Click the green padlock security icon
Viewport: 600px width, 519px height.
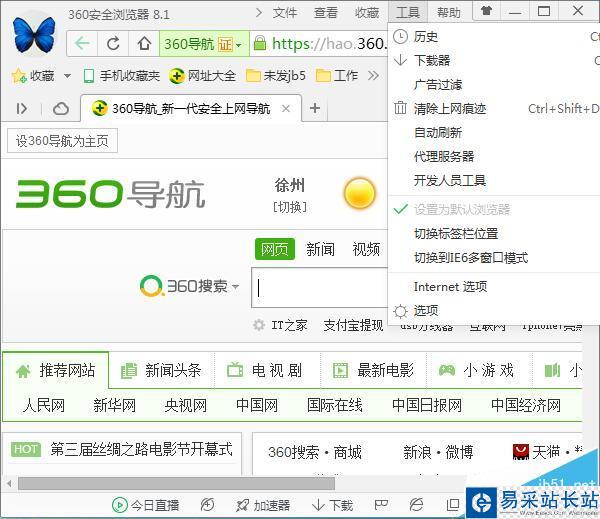(260, 43)
